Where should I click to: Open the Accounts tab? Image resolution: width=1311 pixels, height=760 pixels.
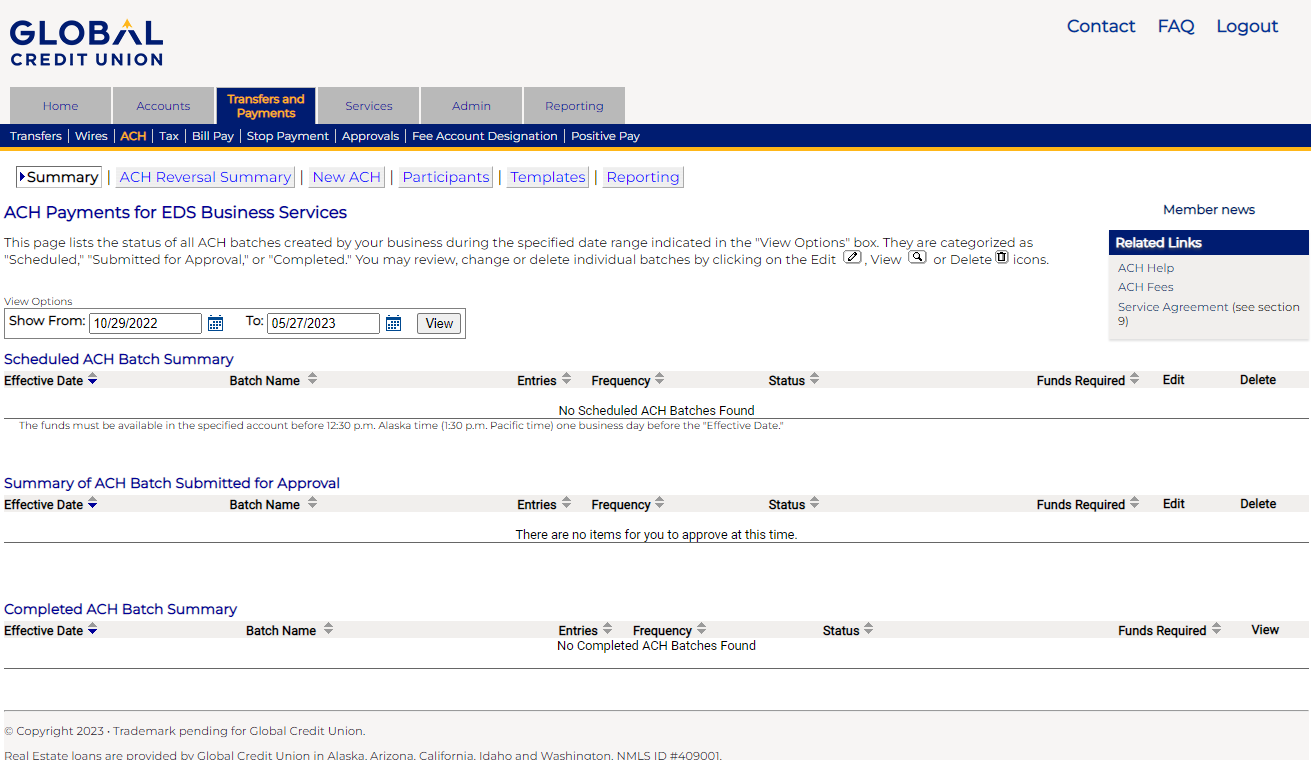point(163,106)
